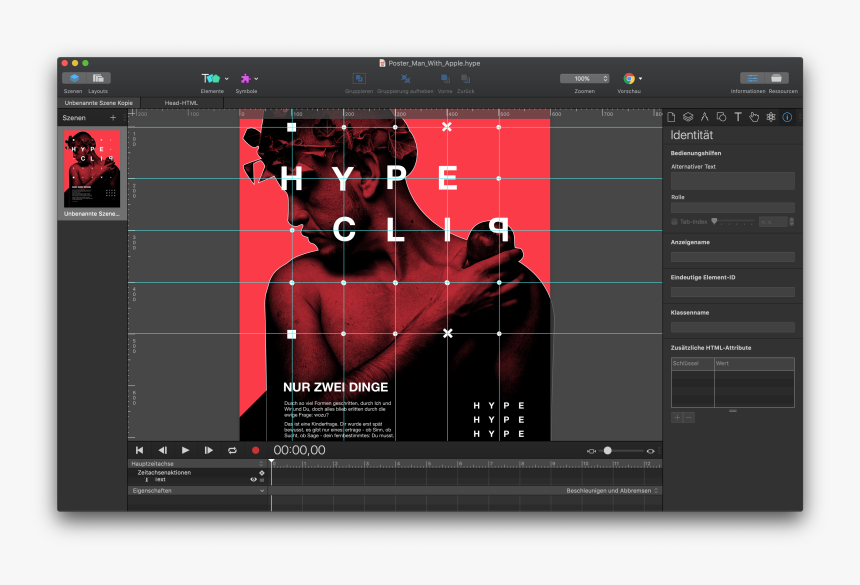Open the Aktionen inspector (hand icon)
Screen dimensions: 860x585
pyautogui.click(x=754, y=117)
